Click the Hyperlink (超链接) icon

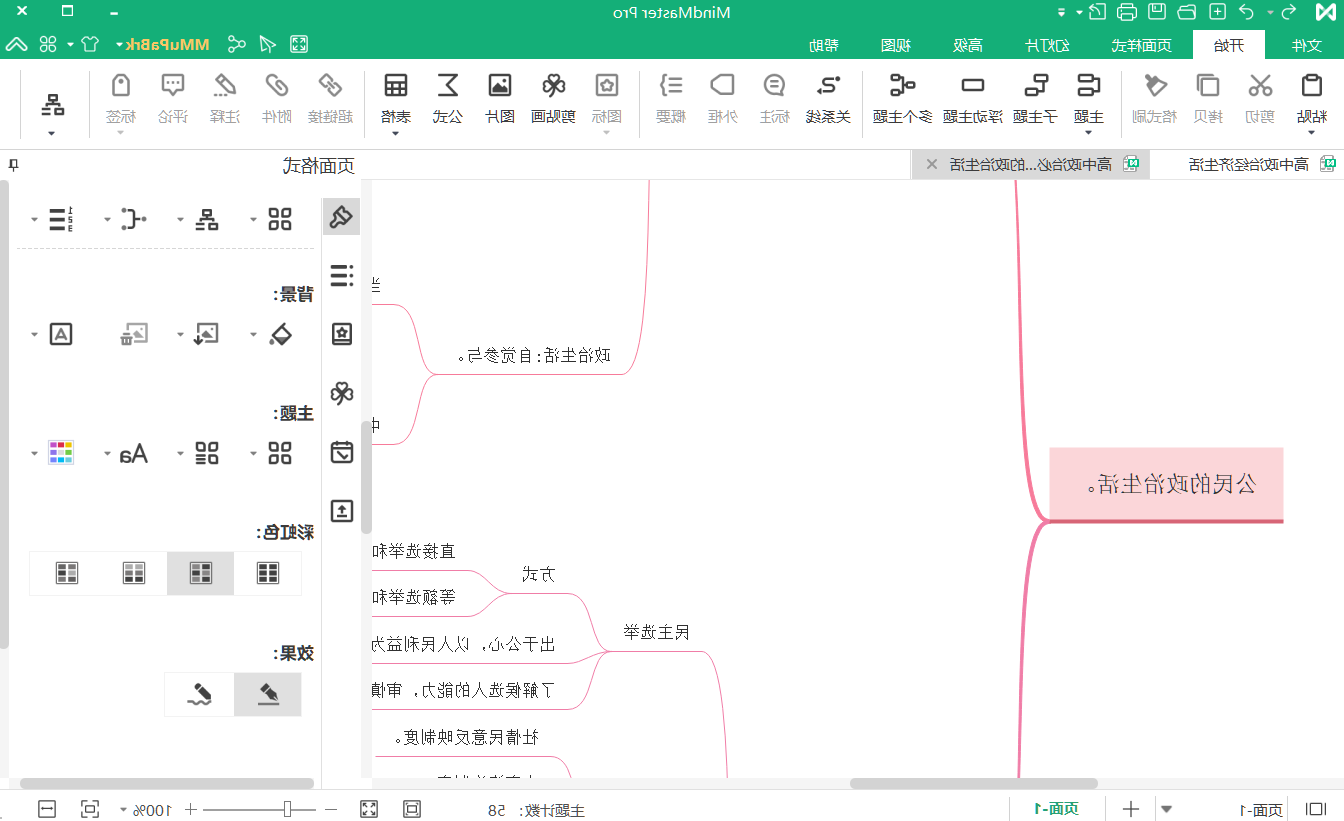[x=329, y=85]
